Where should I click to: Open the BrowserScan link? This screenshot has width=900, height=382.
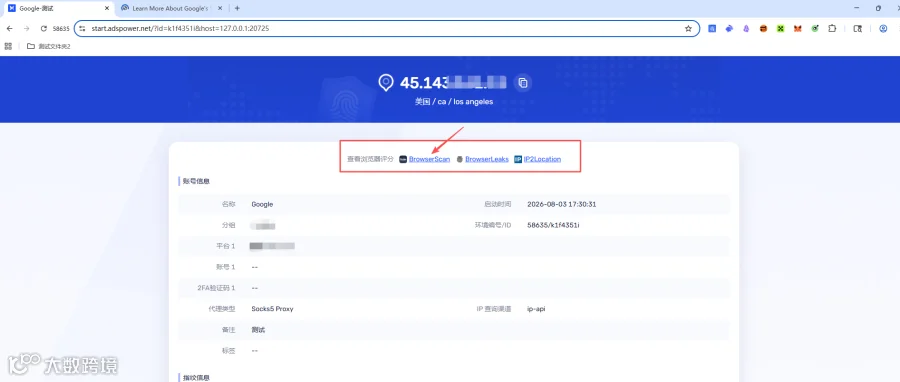click(x=429, y=159)
